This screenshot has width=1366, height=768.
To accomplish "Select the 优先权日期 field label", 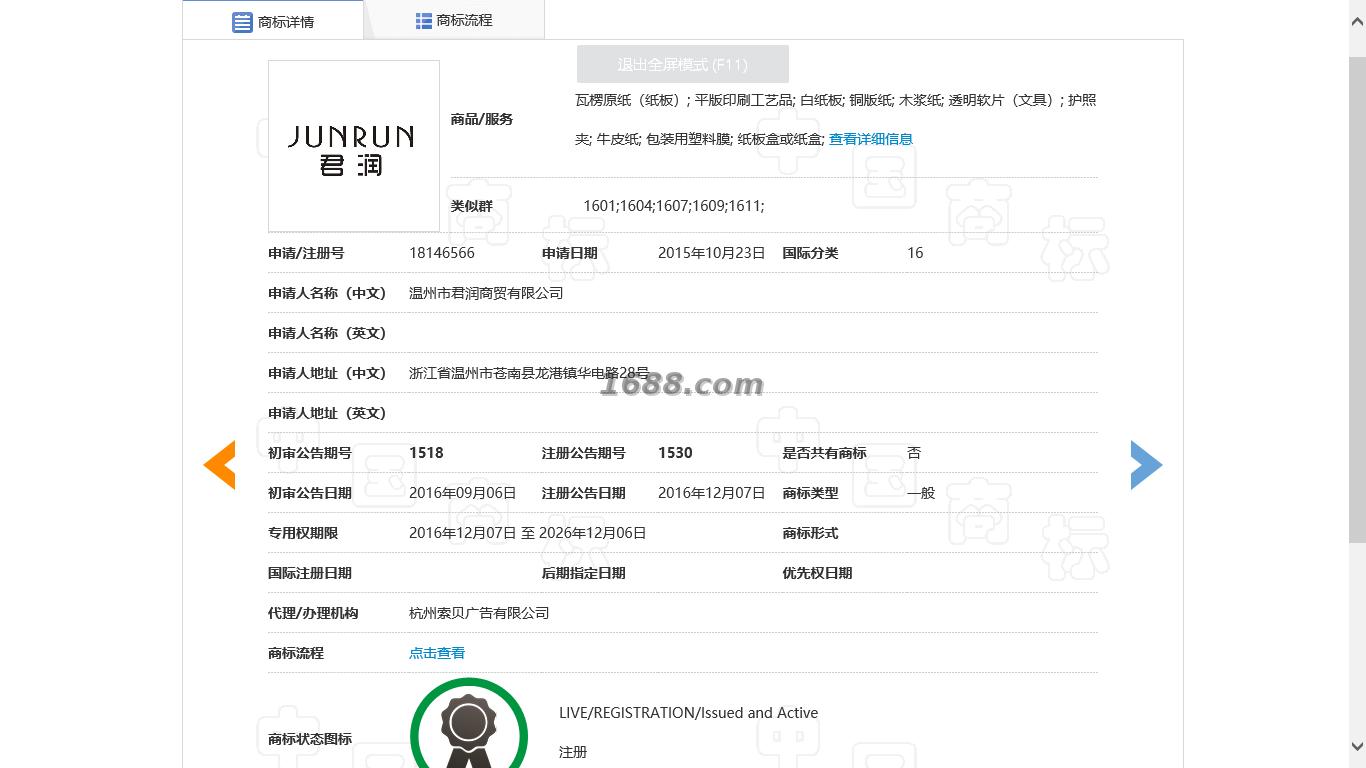I will [x=817, y=573].
